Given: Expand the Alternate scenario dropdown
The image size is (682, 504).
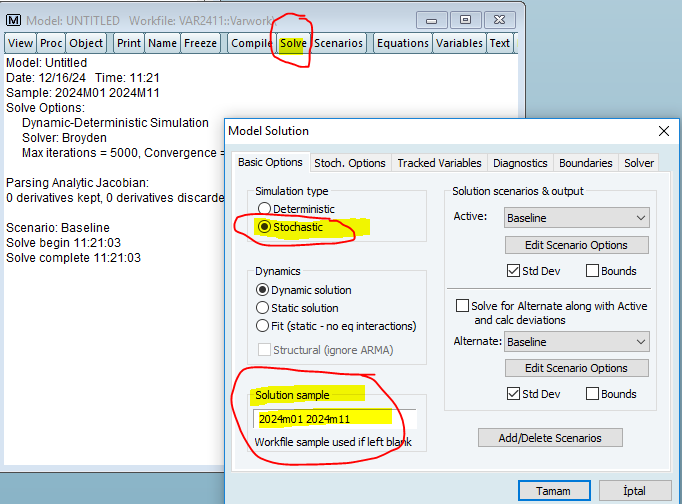Looking at the screenshot, I should tap(640, 342).
